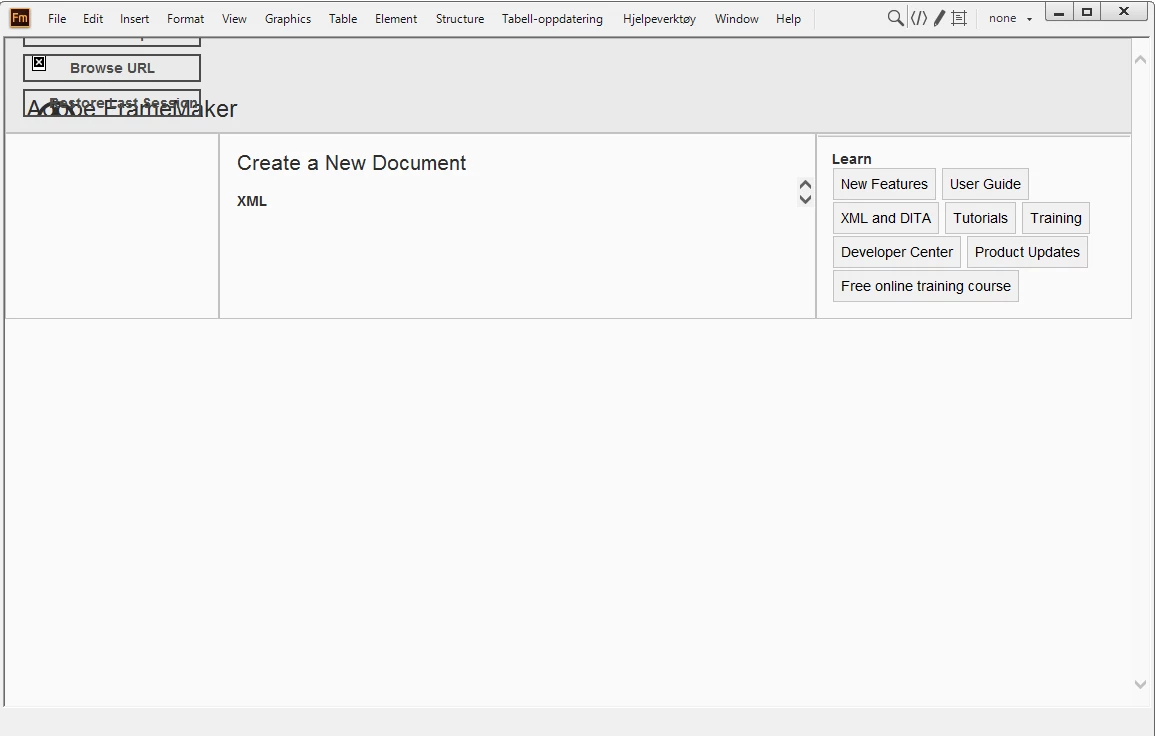Open the 'none' workspace dropdown
Image resolution: width=1155 pixels, height=736 pixels.
1010,18
